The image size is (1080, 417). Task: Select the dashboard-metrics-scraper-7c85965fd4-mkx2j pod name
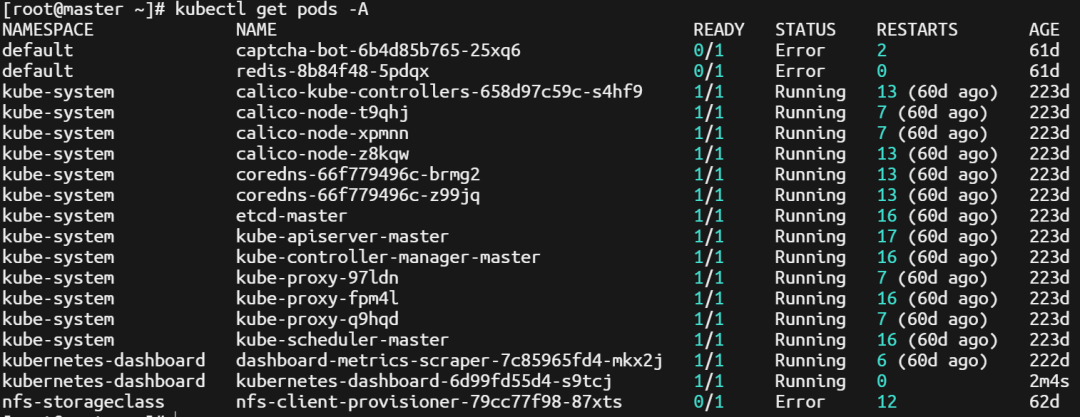point(449,360)
